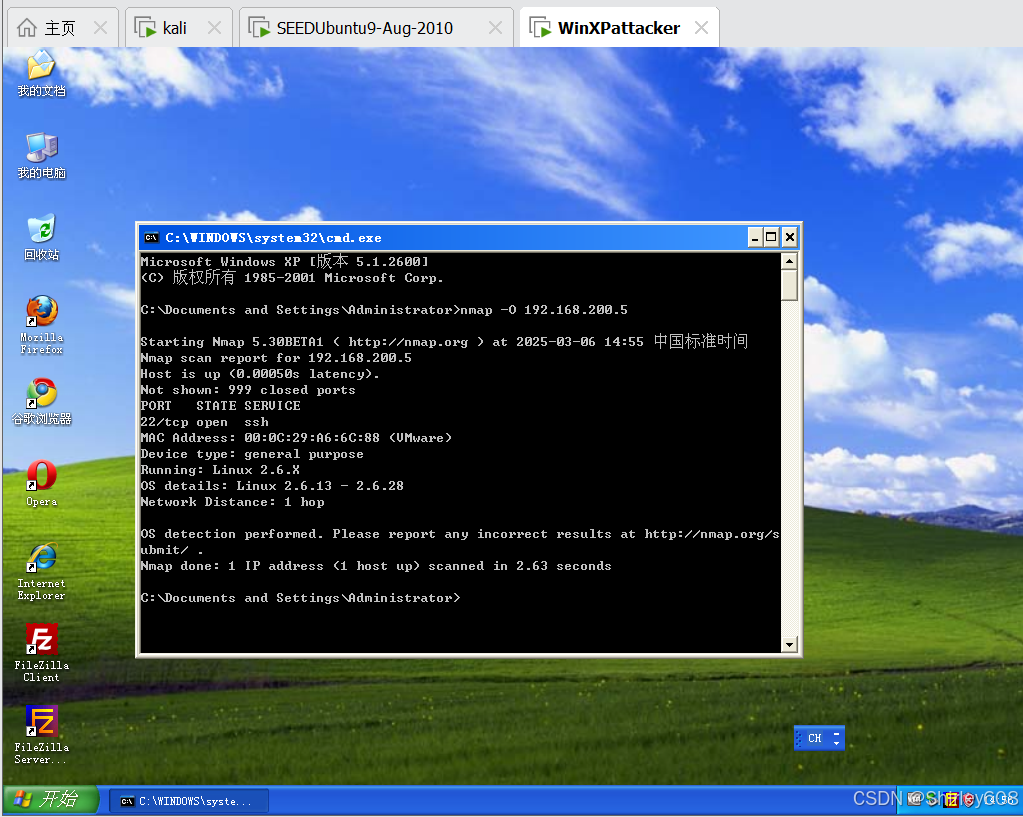
Task: Close the 主页 tab
Action: (x=100, y=28)
